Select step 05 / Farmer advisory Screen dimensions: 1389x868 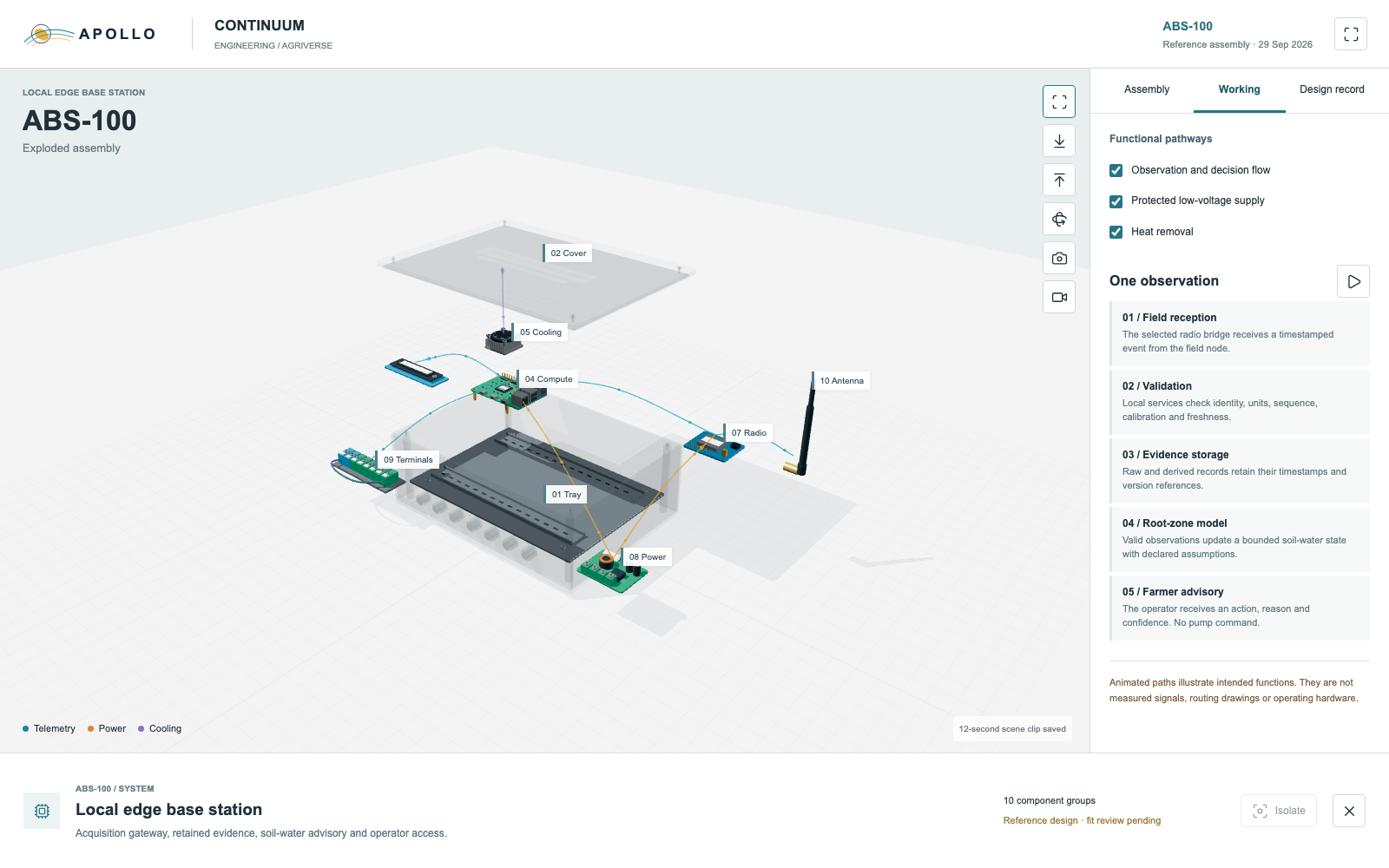(1240, 608)
